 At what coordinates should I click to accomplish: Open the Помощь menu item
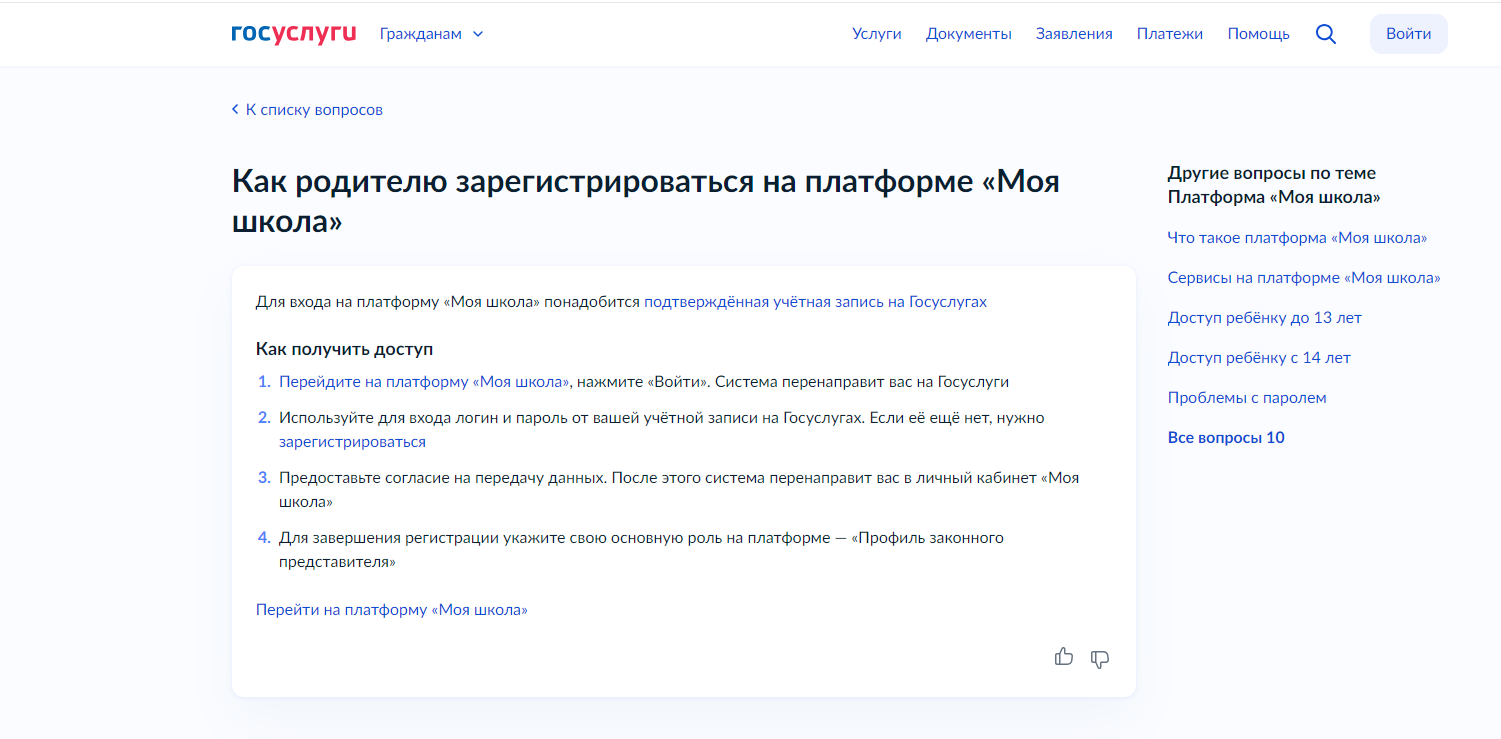tap(1259, 34)
